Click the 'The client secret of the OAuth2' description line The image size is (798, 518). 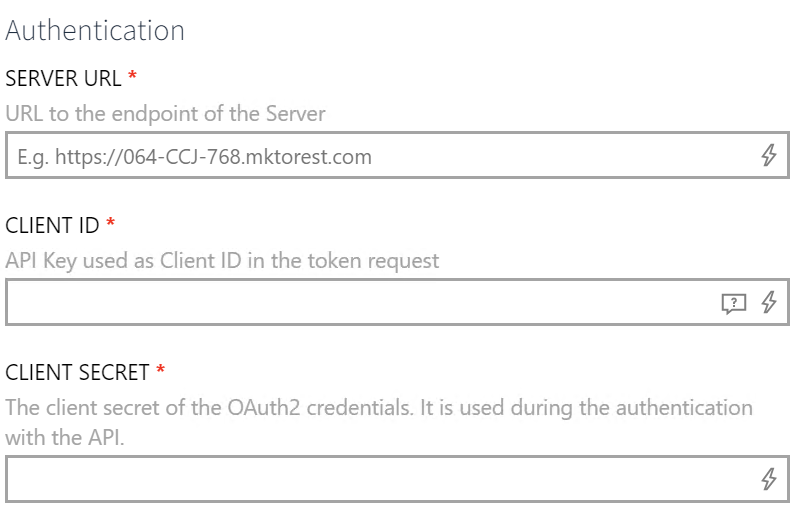(378, 408)
